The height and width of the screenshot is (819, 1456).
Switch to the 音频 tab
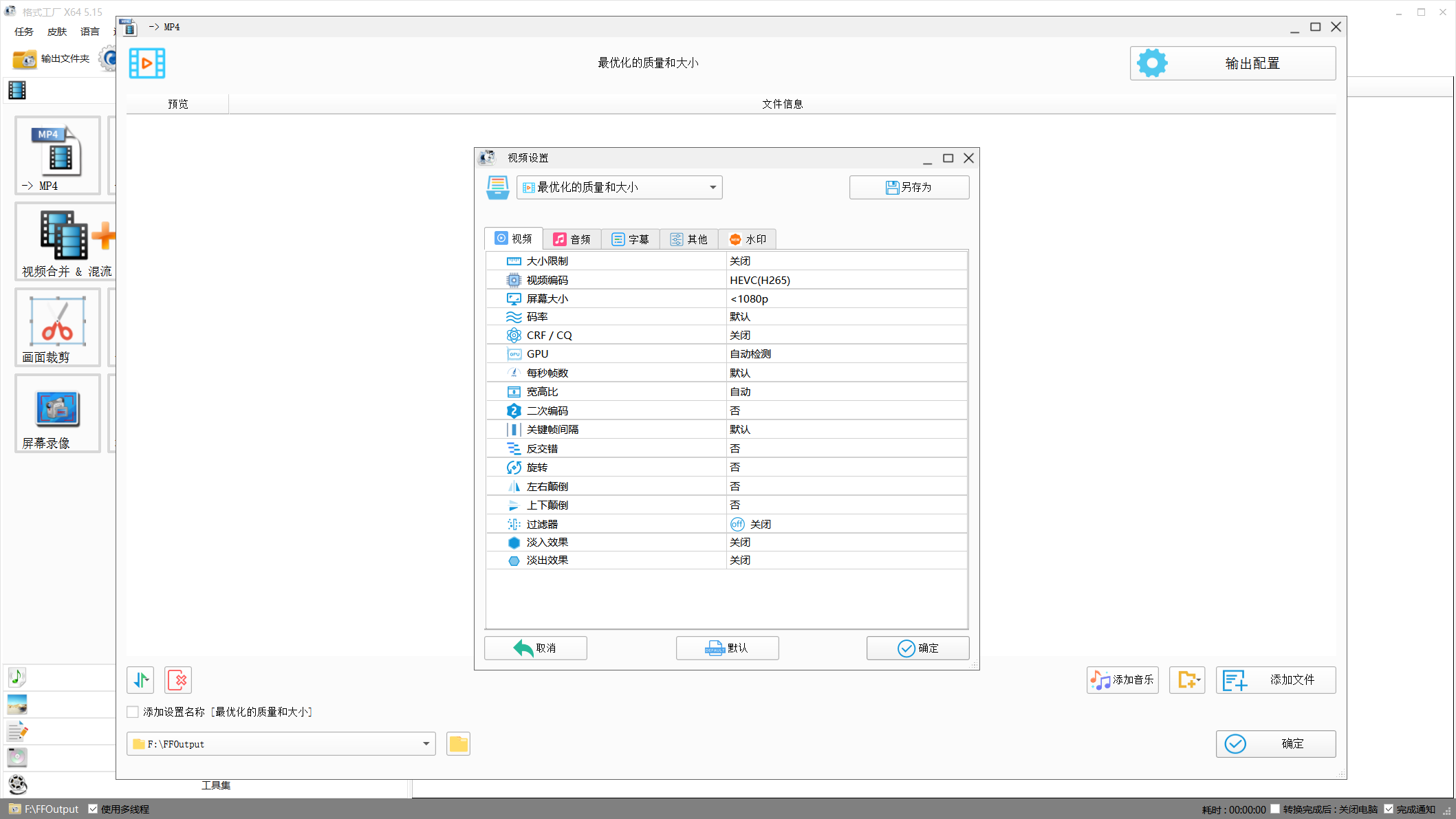572,239
